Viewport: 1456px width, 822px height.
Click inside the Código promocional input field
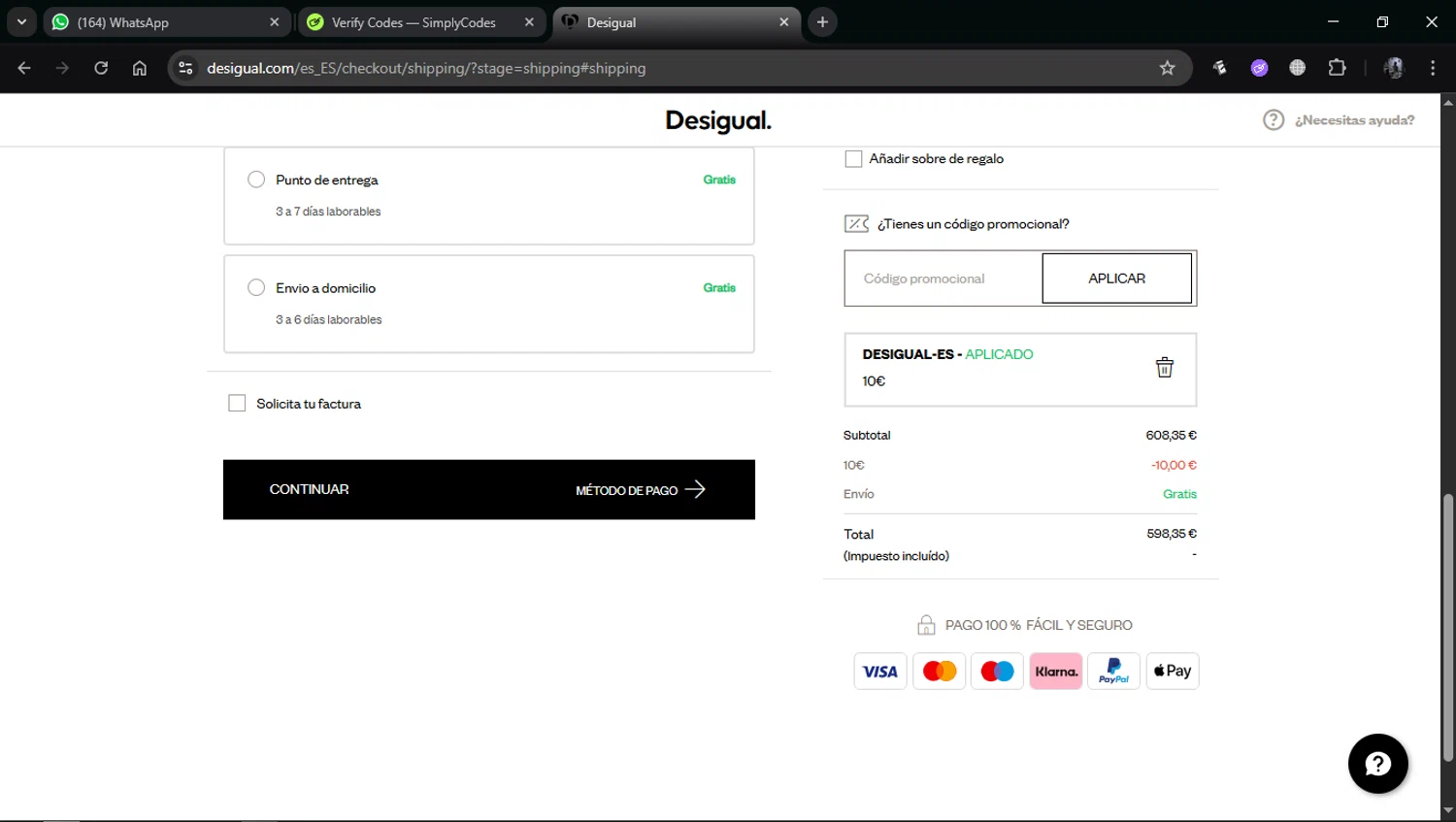coord(943,279)
